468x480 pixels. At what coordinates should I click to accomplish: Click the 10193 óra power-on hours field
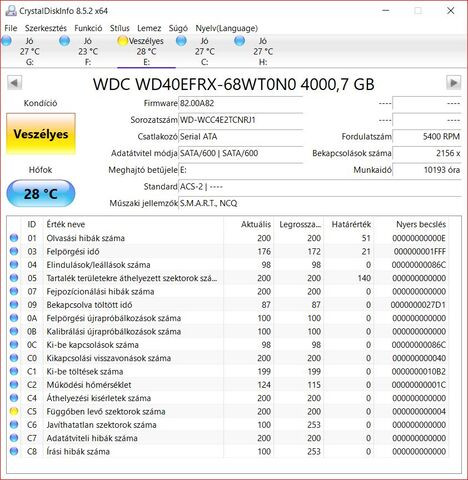(x=427, y=170)
